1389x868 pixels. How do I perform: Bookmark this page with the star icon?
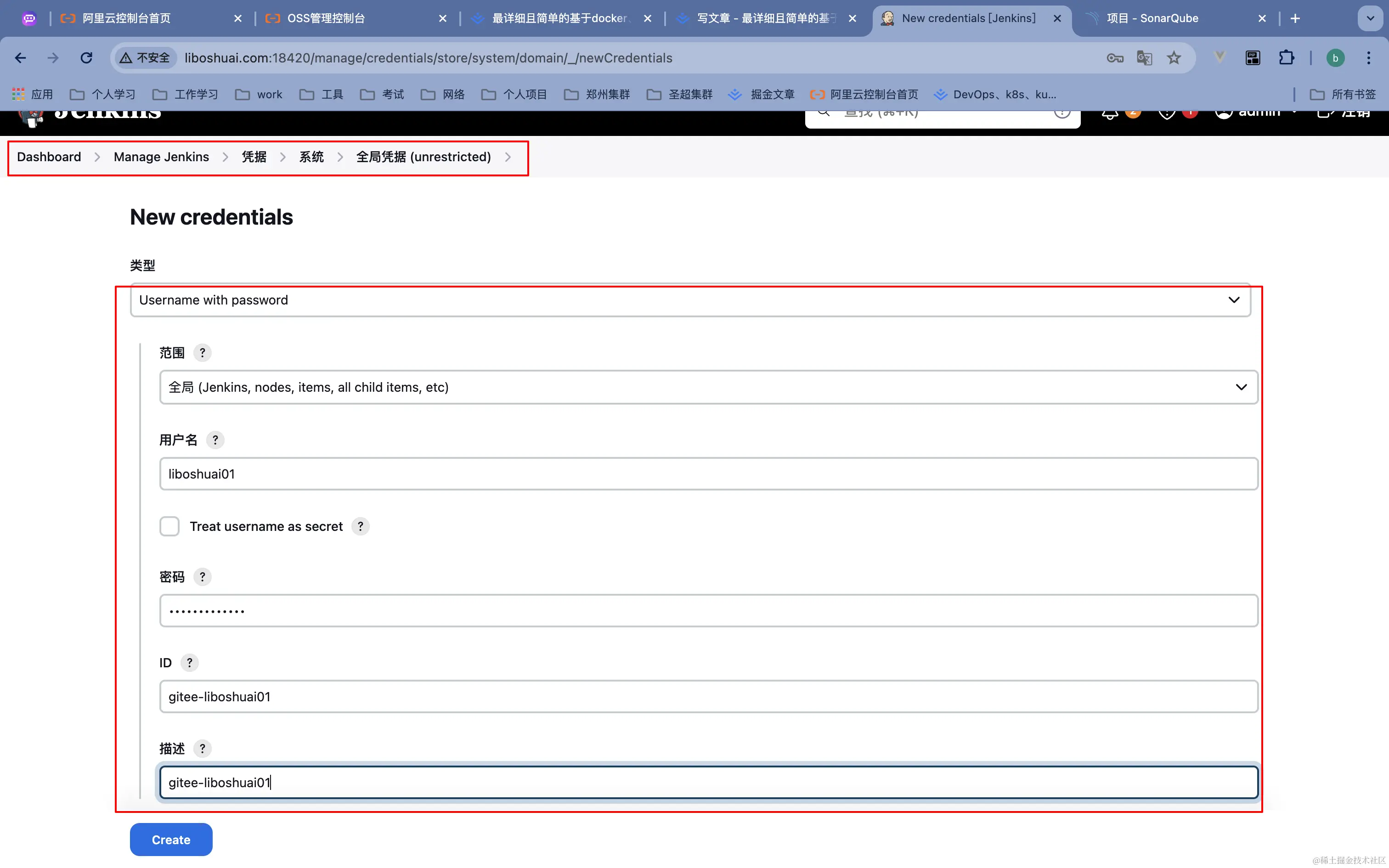pos(1174,58)
